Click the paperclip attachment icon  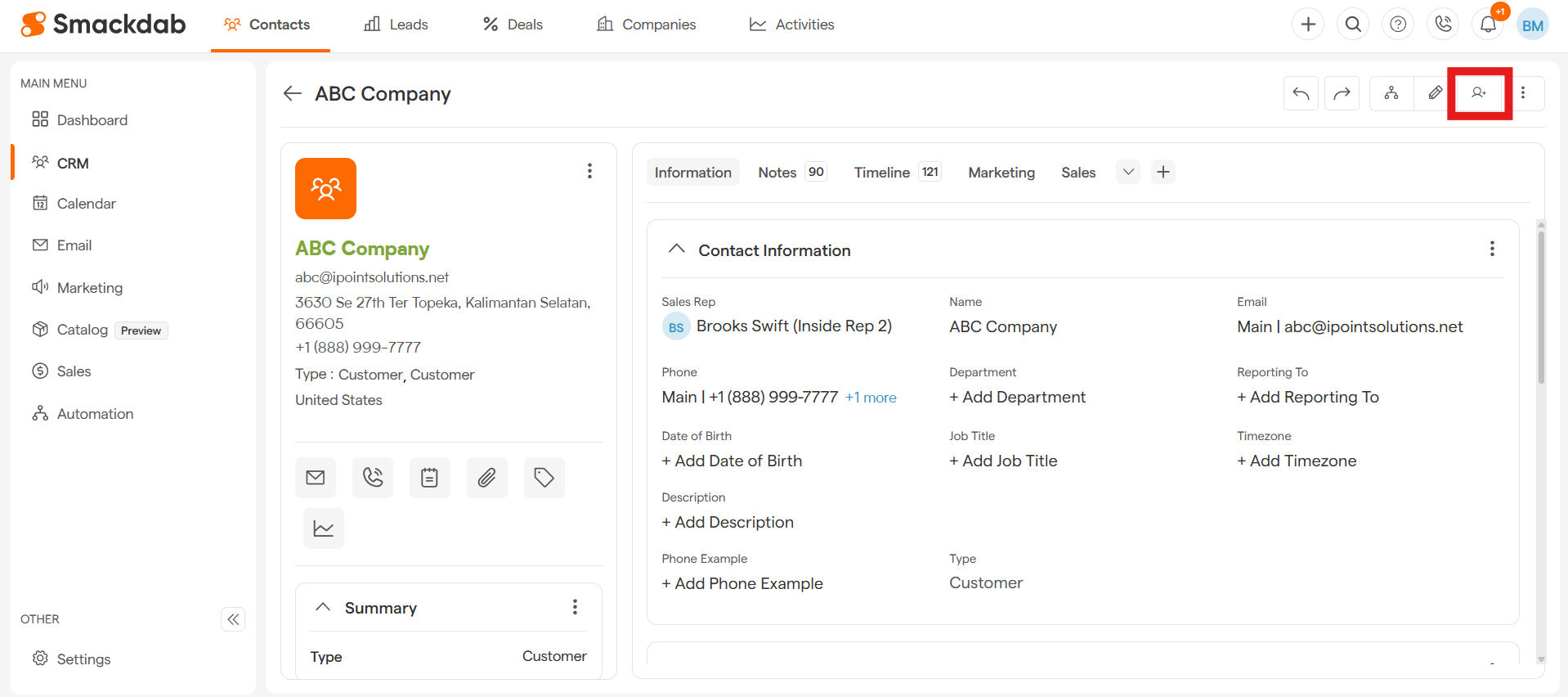pyautogui.click(x=487, y=478)
